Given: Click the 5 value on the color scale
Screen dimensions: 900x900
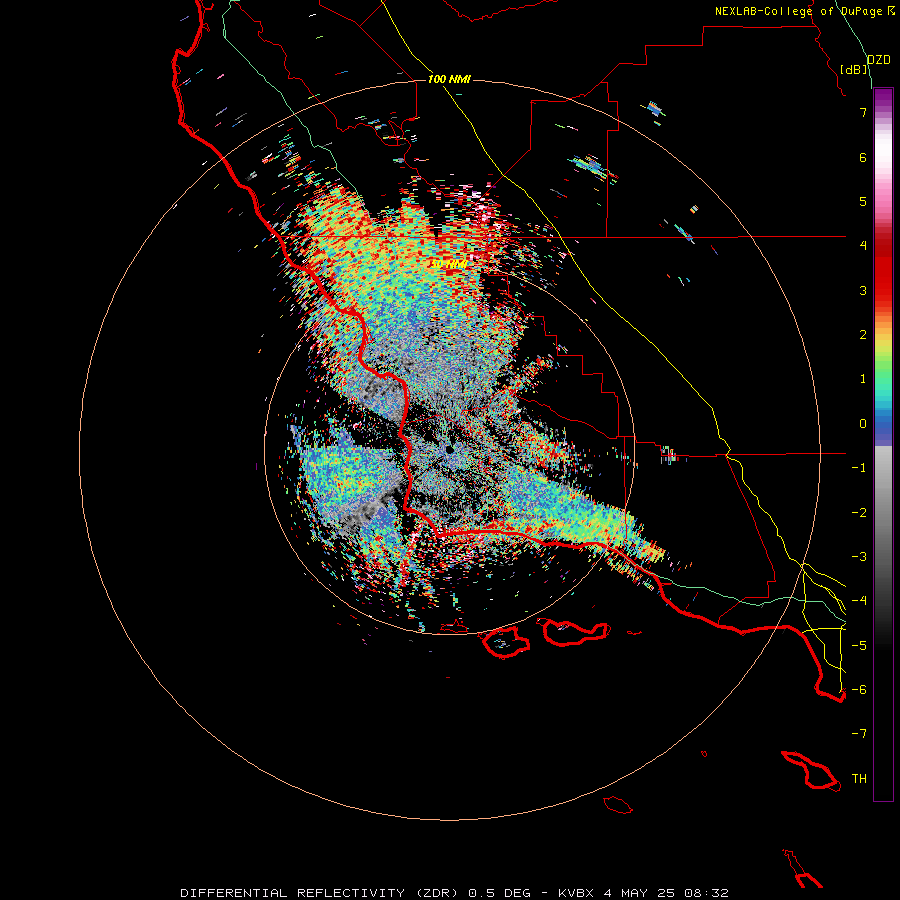Looking at the screenshot, I should (x=863, y=201).
